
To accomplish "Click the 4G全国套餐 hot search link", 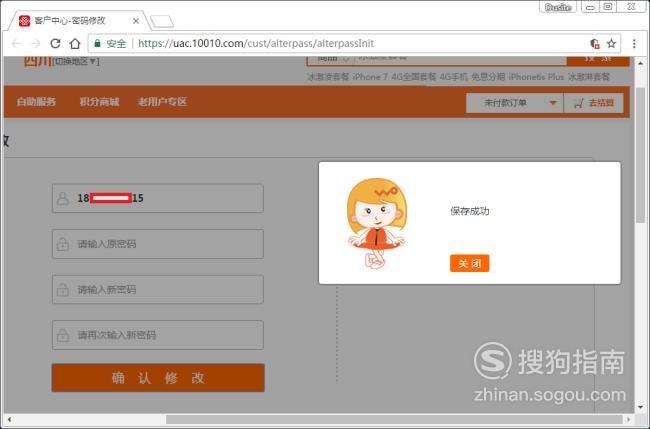I will pos(414,77).
